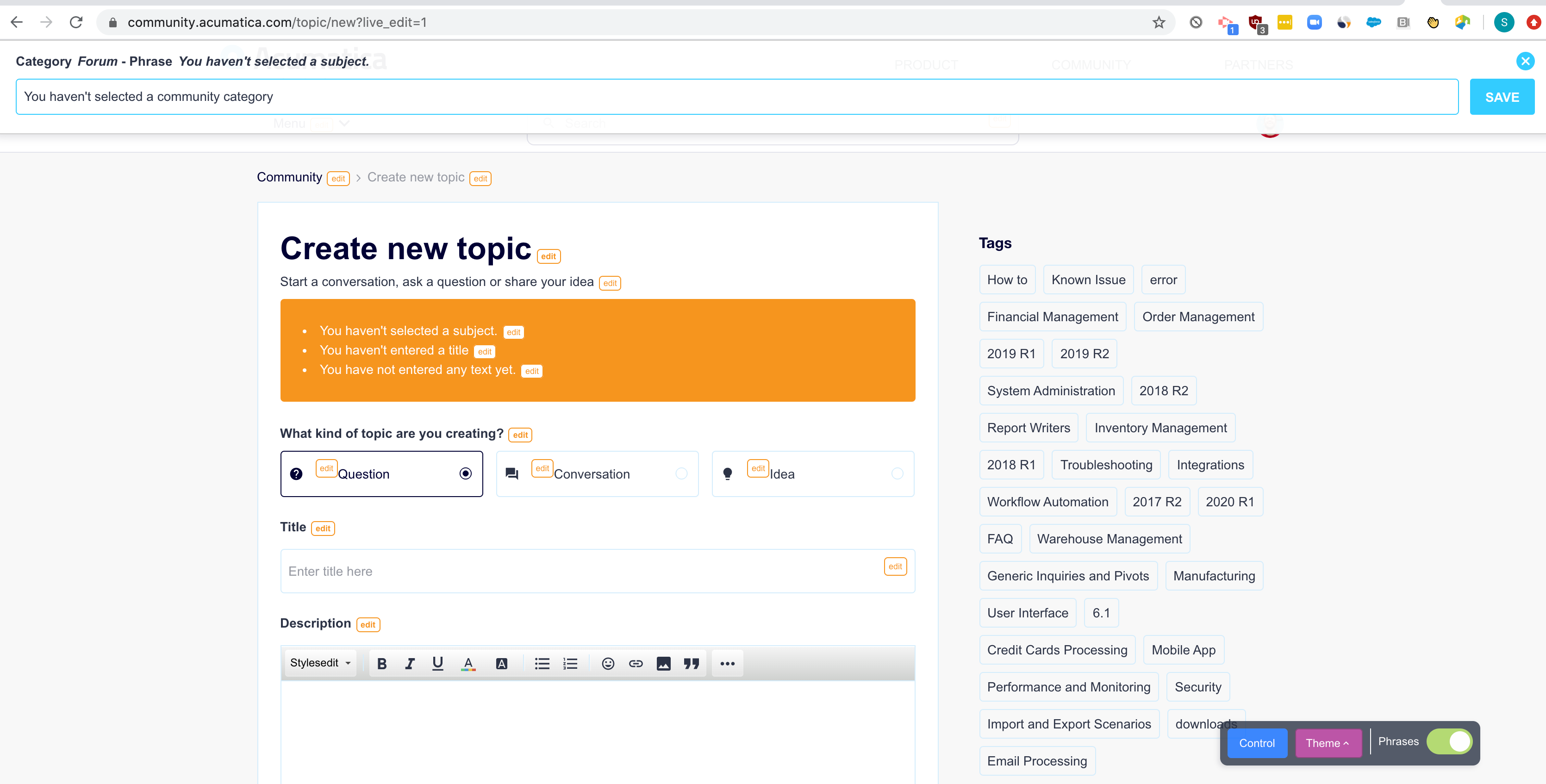Select the System Administration tag
Image resolution: width=1546 pixels, height=784 pixels.
pyautogui.click(x=1051, y=391)
